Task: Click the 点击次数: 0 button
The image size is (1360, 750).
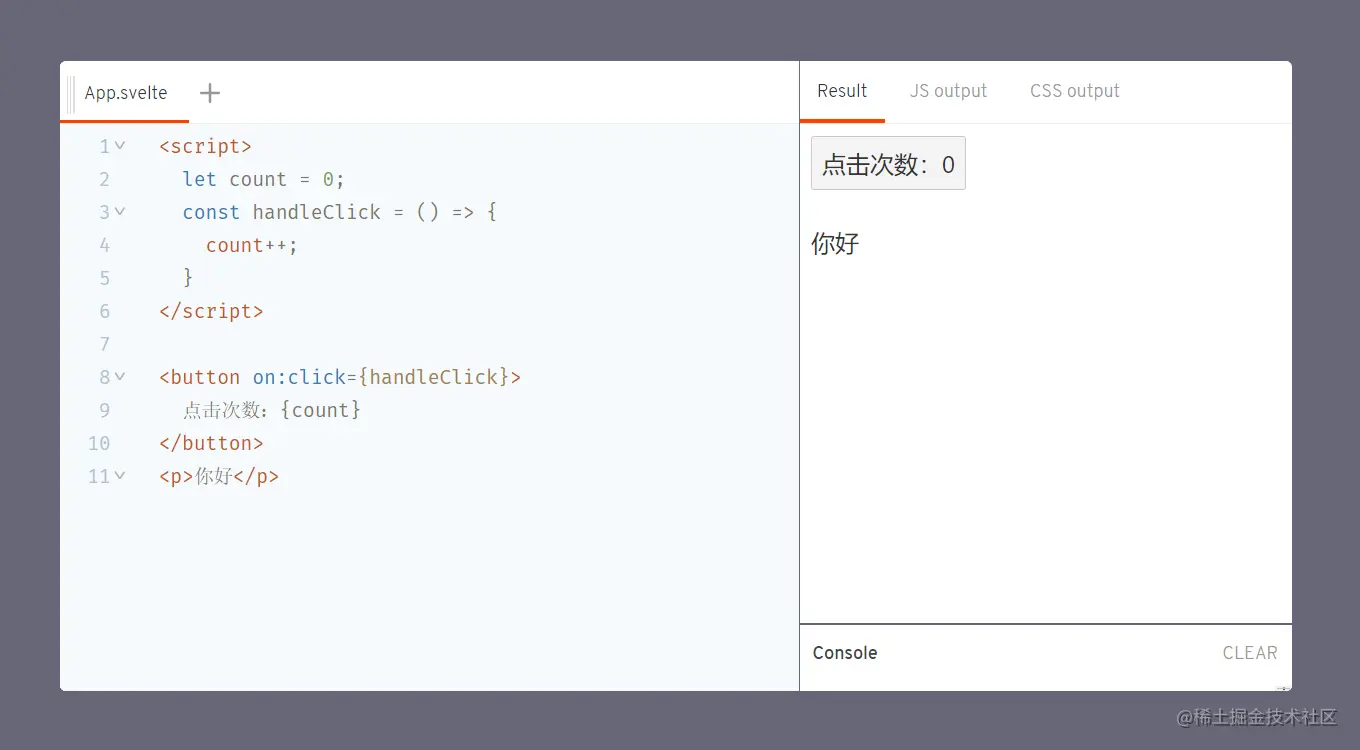Action: click(888, 163)
